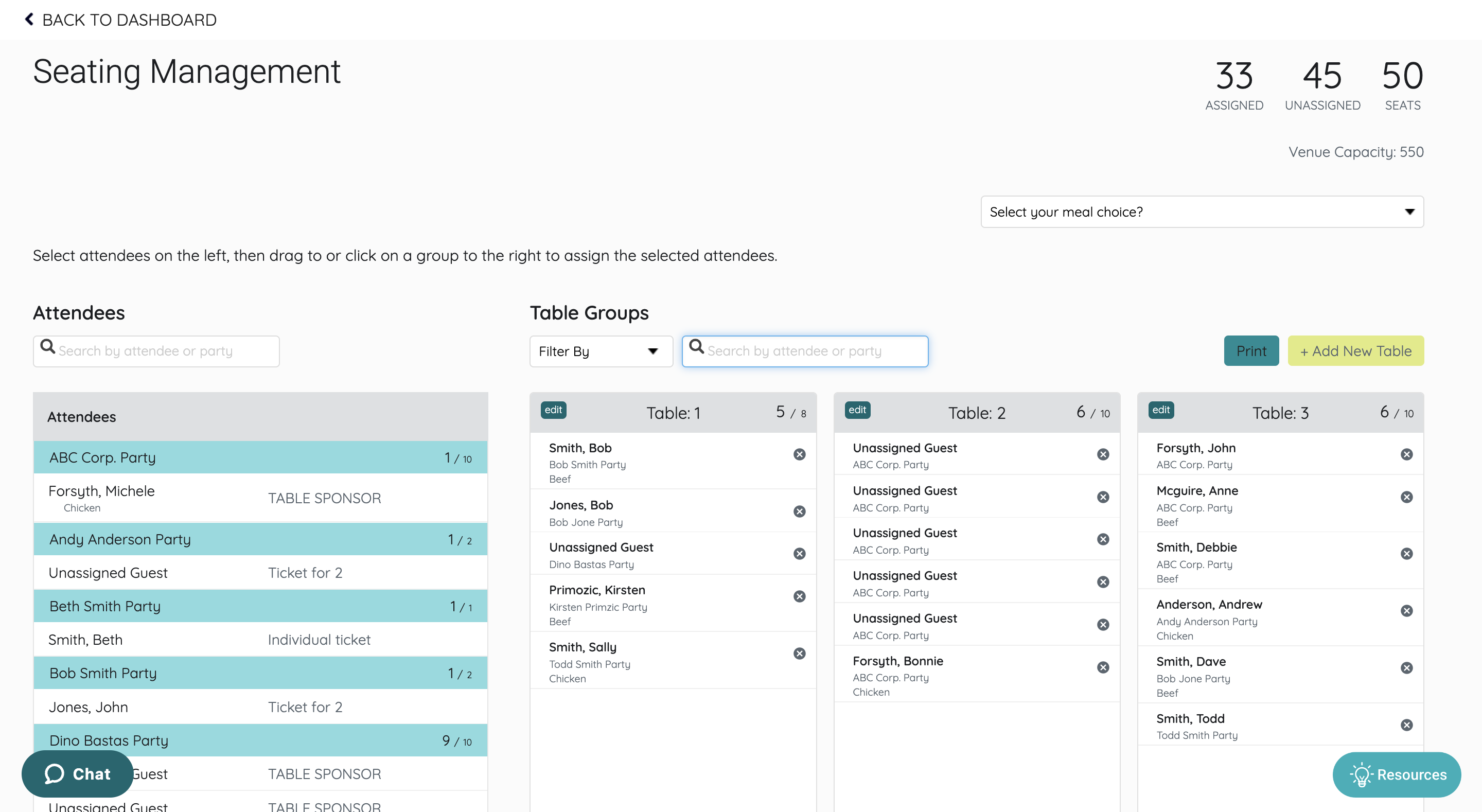Remove Forsyth, Bonnie from Table 2

[1103, 667]
